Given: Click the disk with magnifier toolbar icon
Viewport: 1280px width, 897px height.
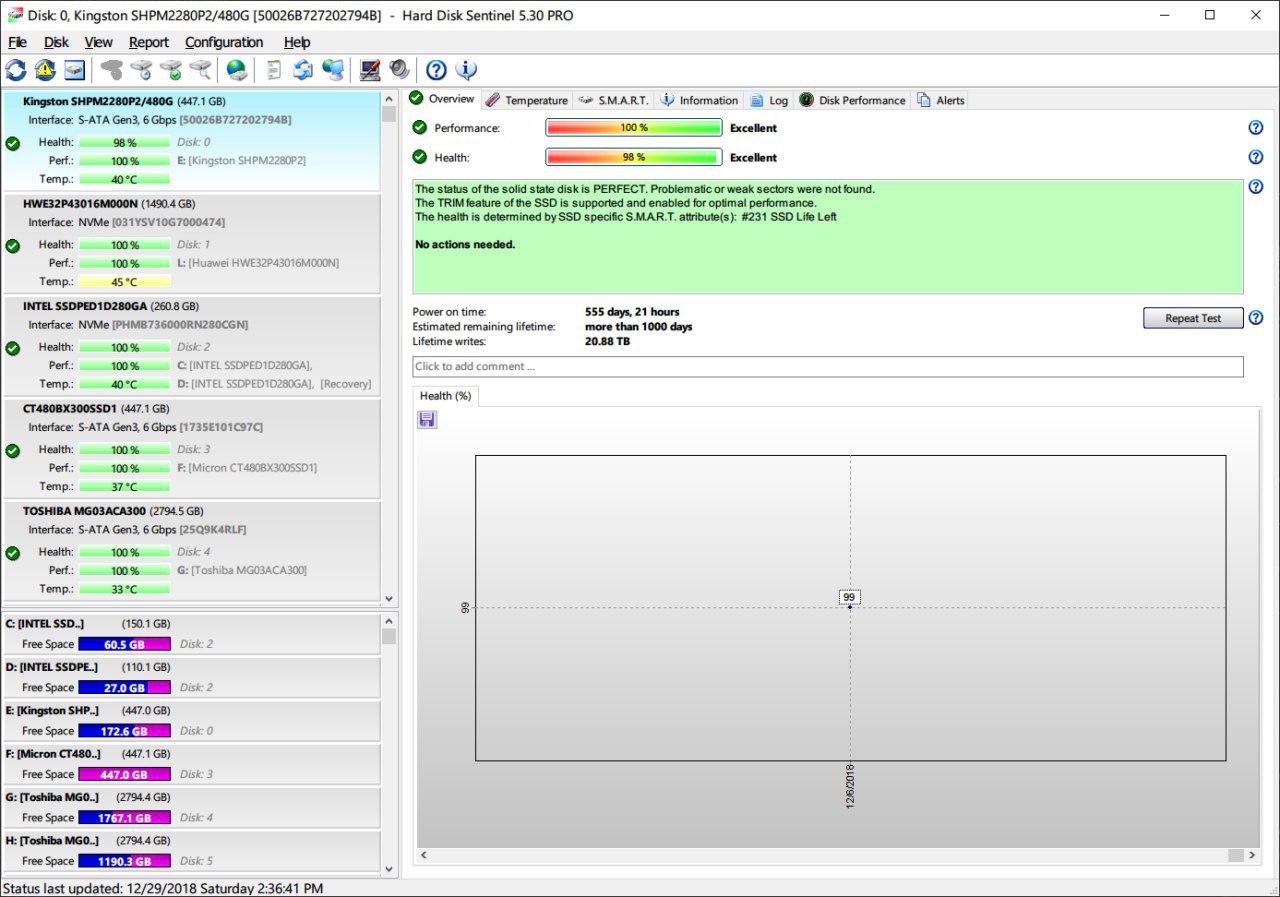Looking at the screenshot, I should point(201,69).
